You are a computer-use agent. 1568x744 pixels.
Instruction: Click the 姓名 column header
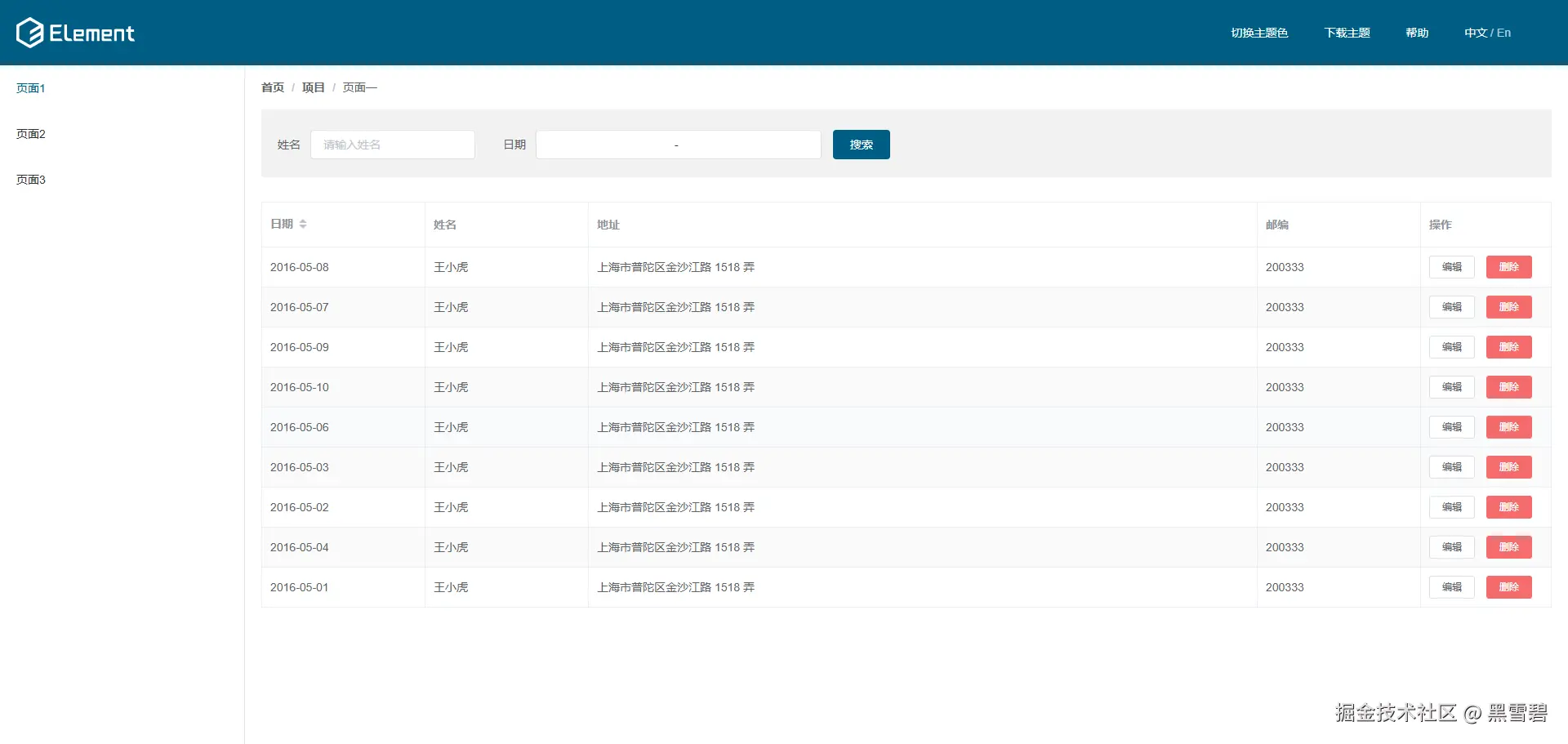coord(445,225)
